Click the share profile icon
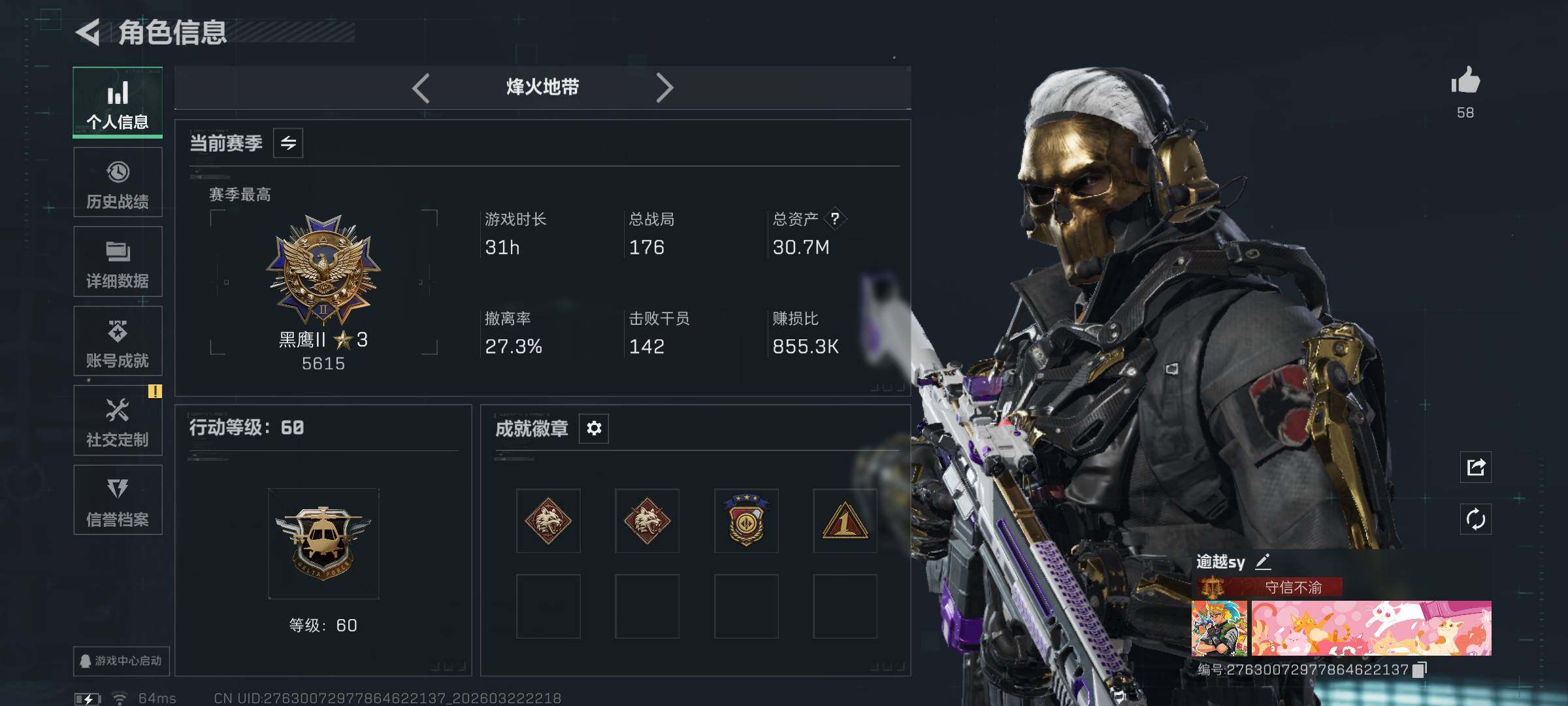 tap(1476, 467)
